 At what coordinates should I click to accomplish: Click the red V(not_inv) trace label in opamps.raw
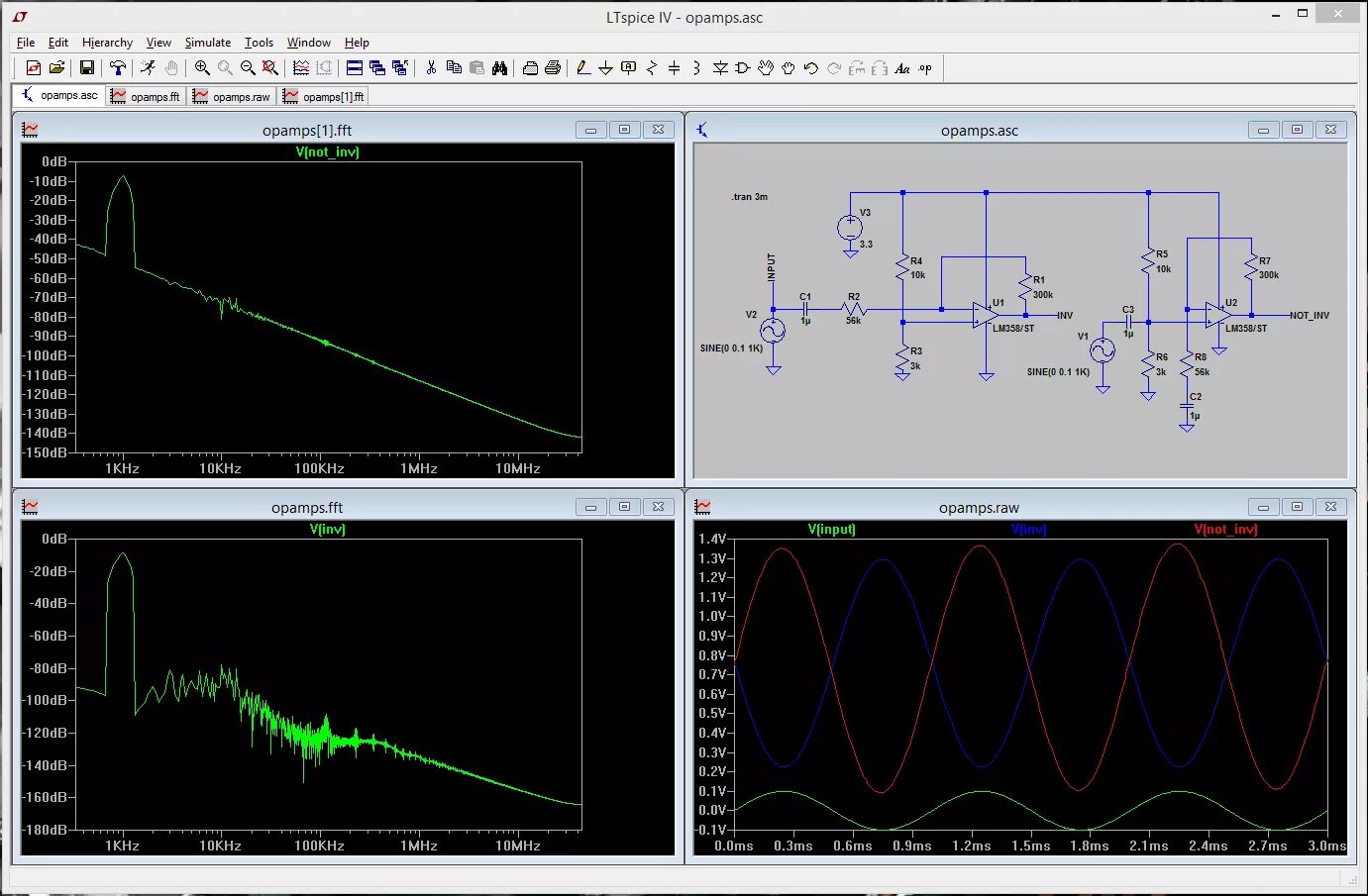click(x=1225, y=529)
